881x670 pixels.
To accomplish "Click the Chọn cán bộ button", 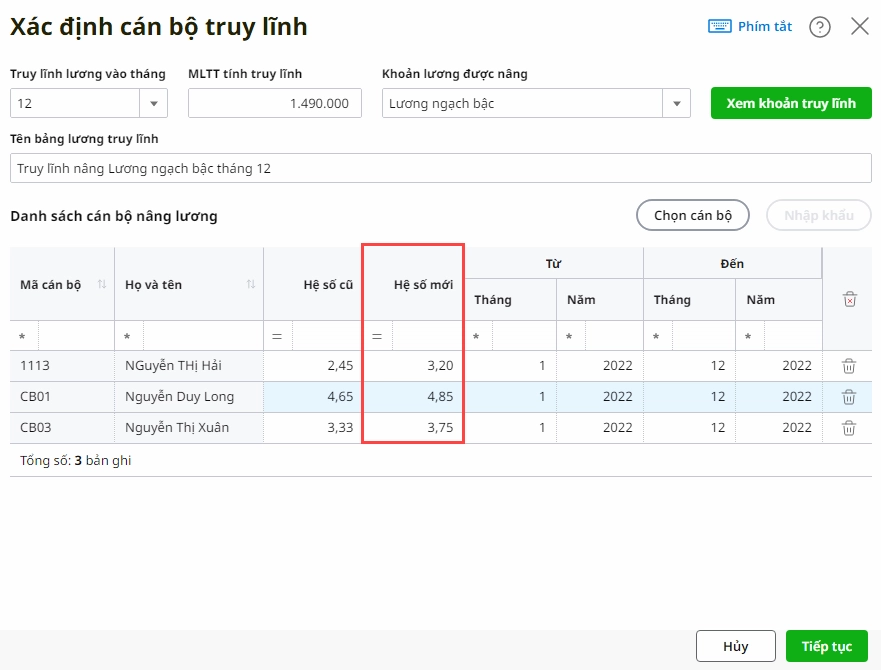I will click(693, 215).
